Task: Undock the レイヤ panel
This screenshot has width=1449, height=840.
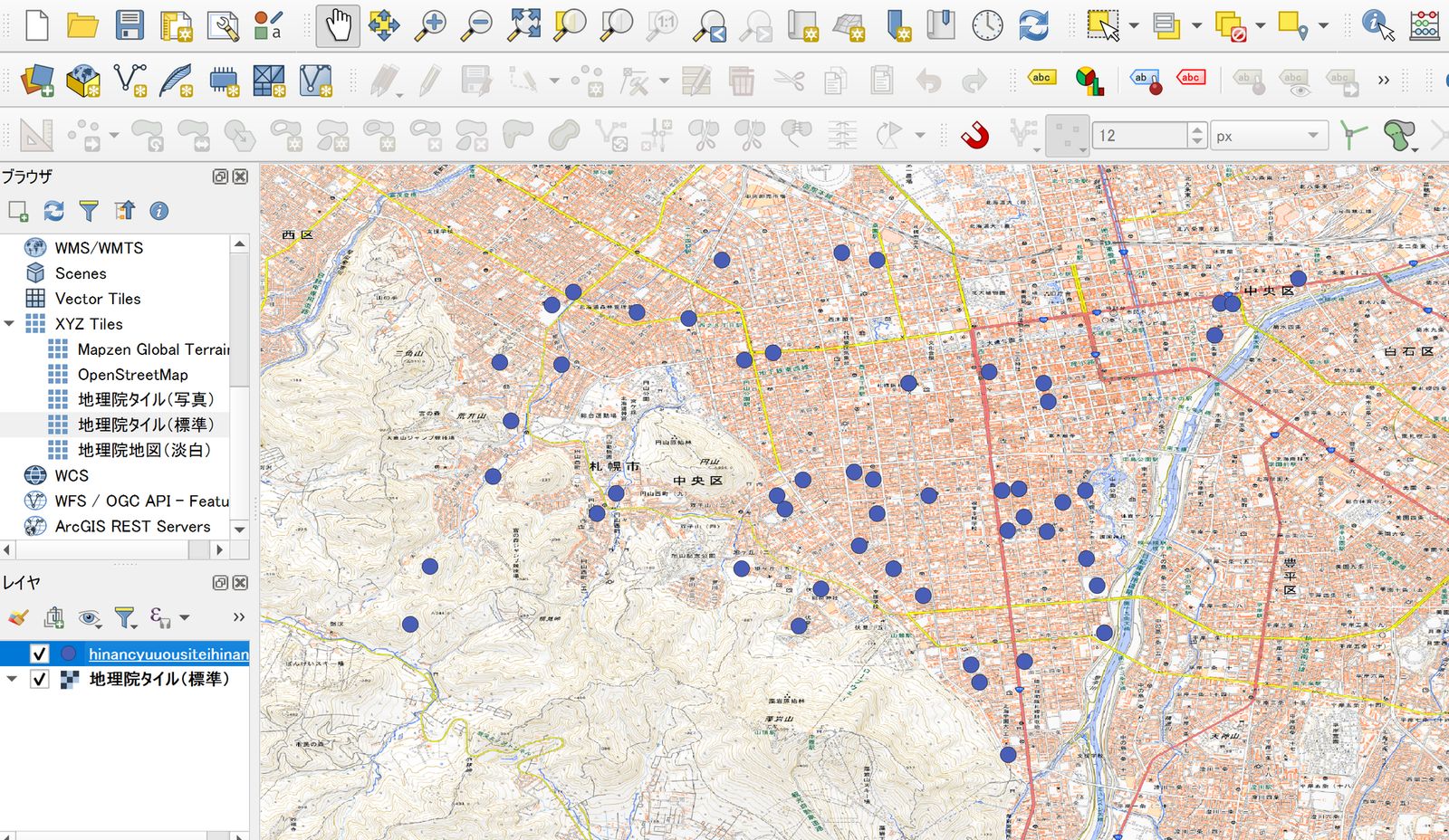Action: (220, 583)
